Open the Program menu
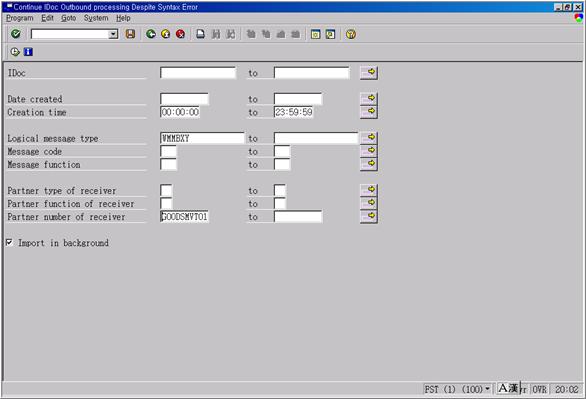This screenshot has height=399, width=586. click(20, 18)
